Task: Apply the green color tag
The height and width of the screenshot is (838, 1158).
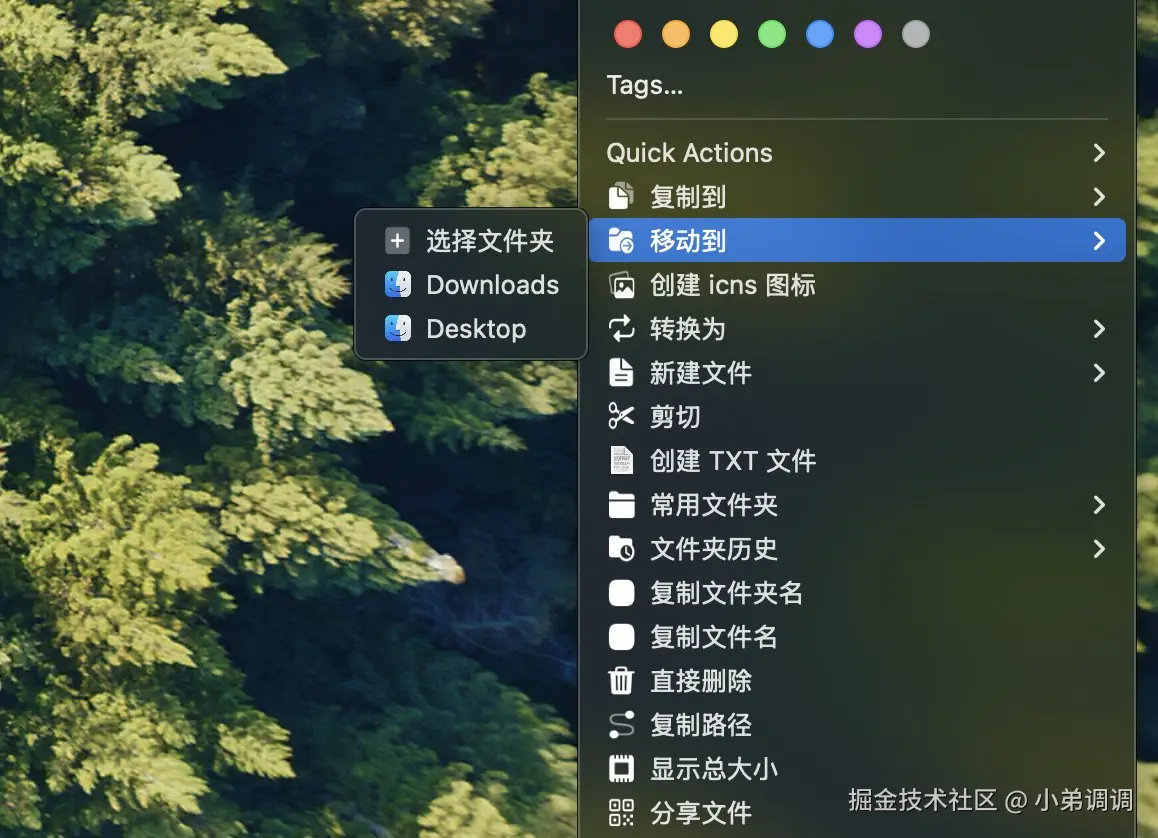Action: pyautogui.click(x=771, y=33)
